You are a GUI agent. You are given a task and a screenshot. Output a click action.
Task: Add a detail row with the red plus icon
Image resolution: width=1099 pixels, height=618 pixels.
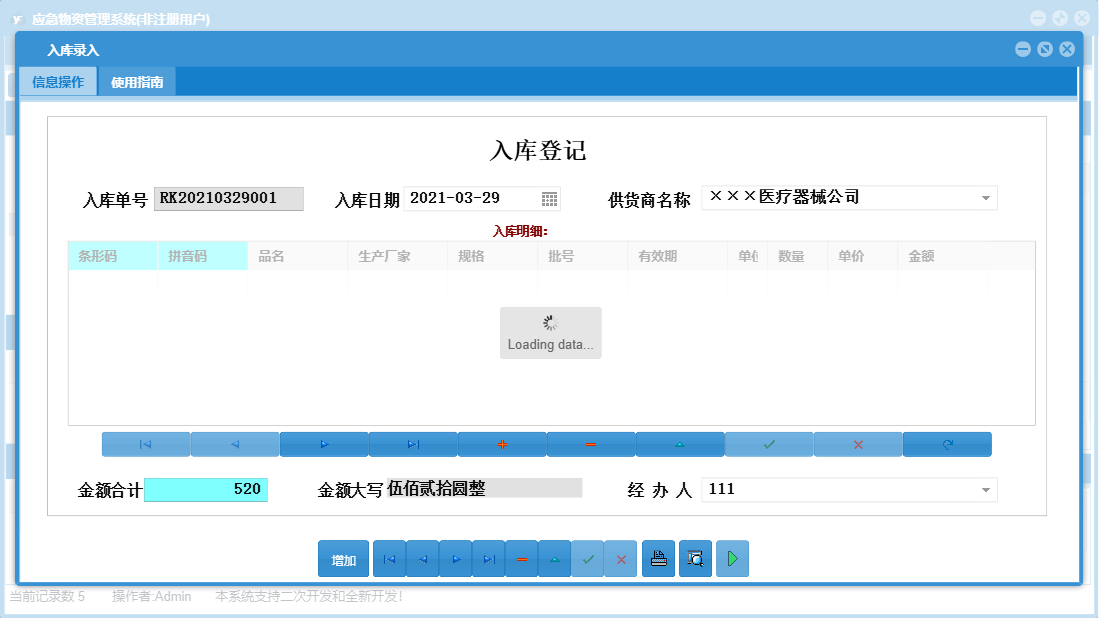tap(501, 443)
